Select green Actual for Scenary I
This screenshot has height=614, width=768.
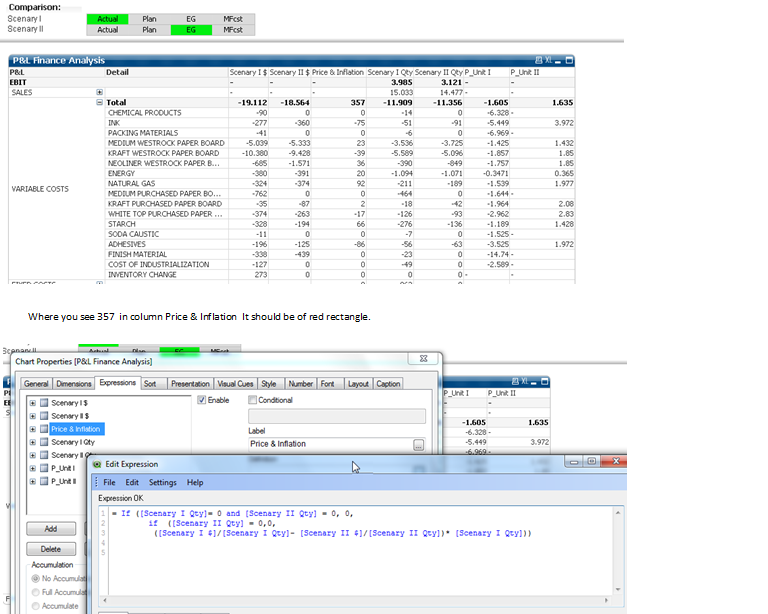point(107,19)
